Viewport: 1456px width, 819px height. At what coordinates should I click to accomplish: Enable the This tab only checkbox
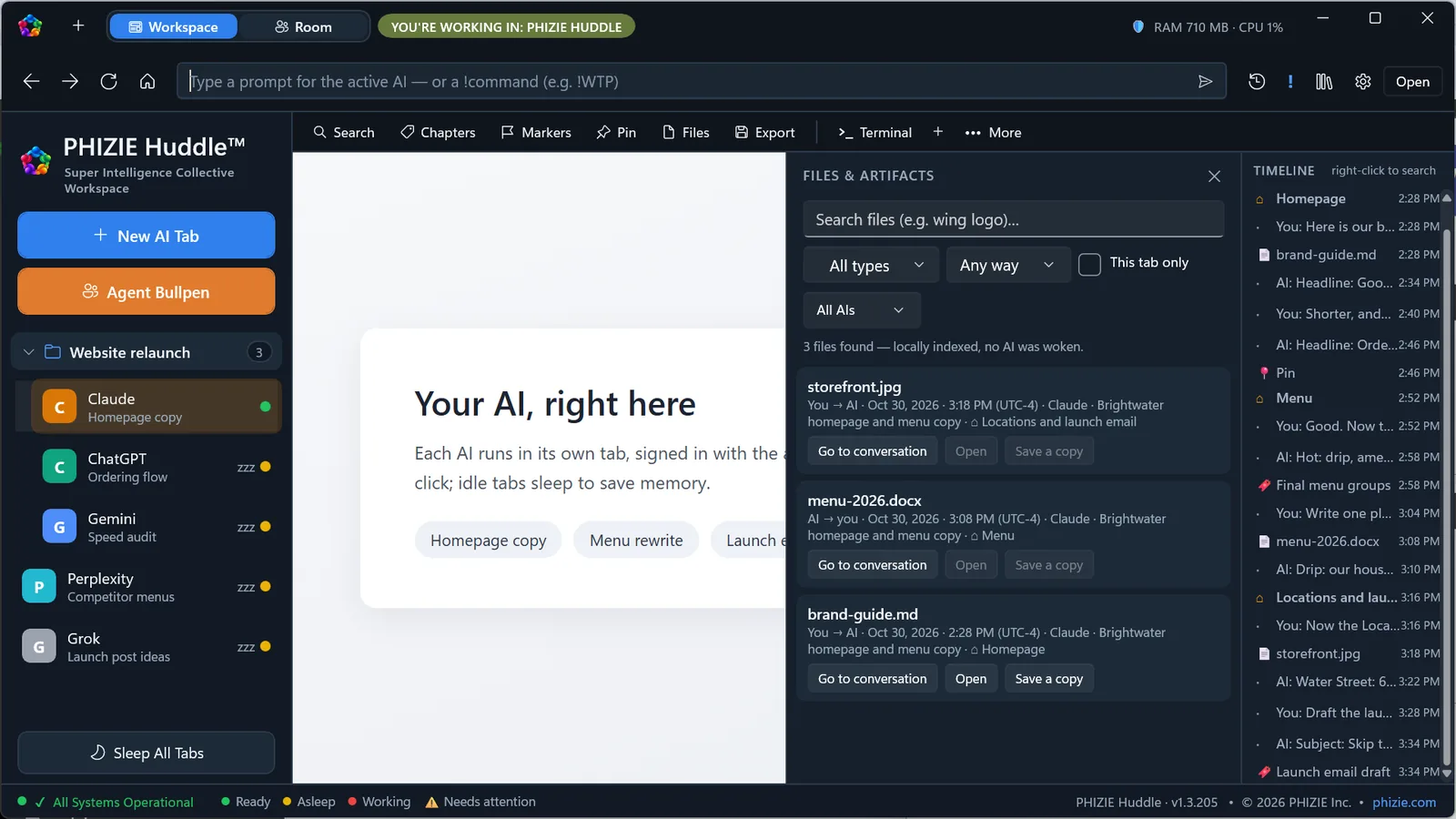coord(1089,264)
